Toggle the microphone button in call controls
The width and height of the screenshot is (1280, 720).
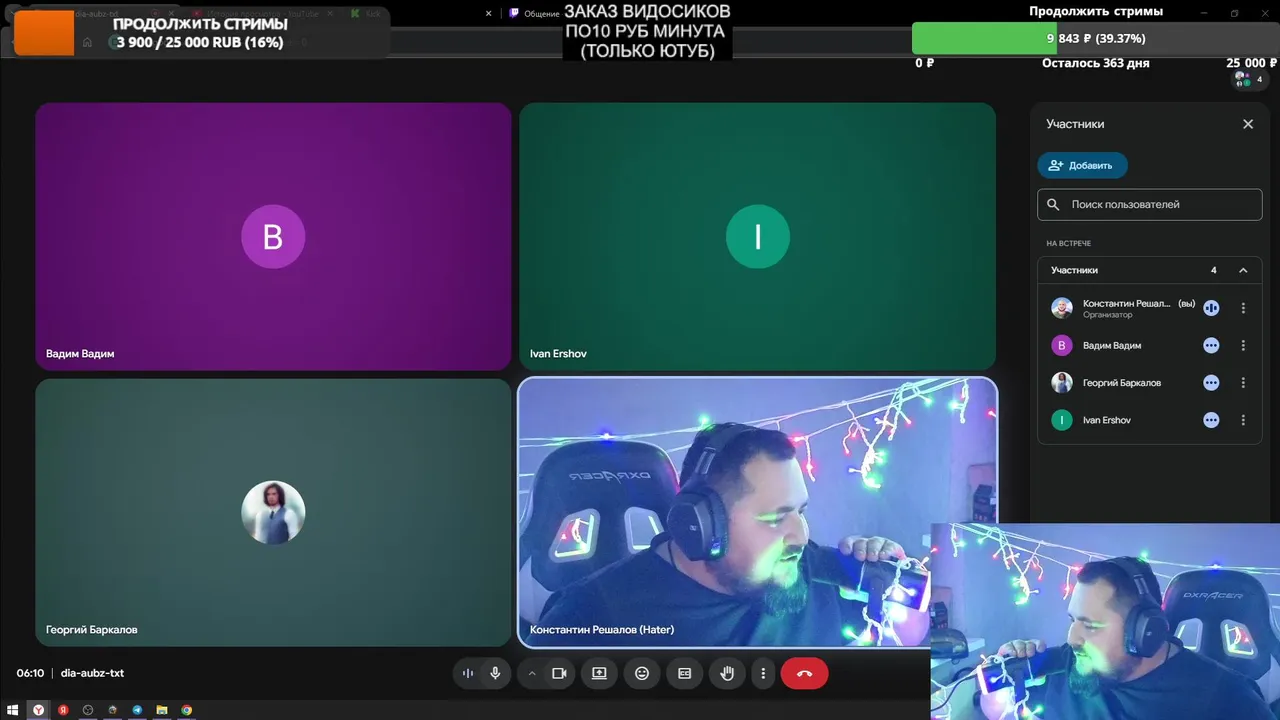pyautogui.click(x=495, y=673)
